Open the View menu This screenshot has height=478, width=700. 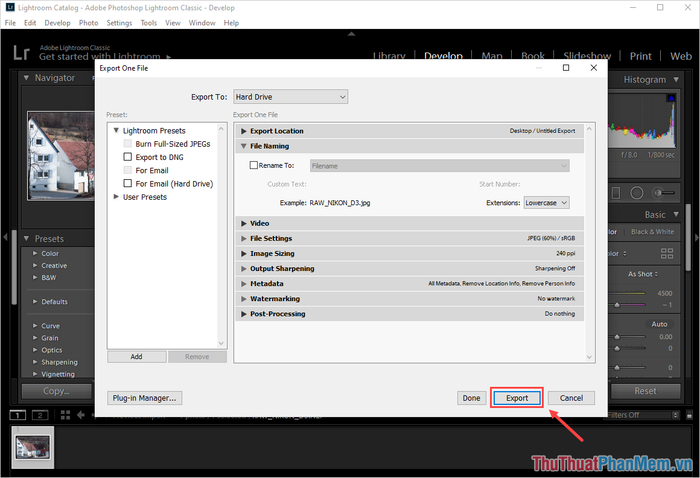[x=173, y=23]
